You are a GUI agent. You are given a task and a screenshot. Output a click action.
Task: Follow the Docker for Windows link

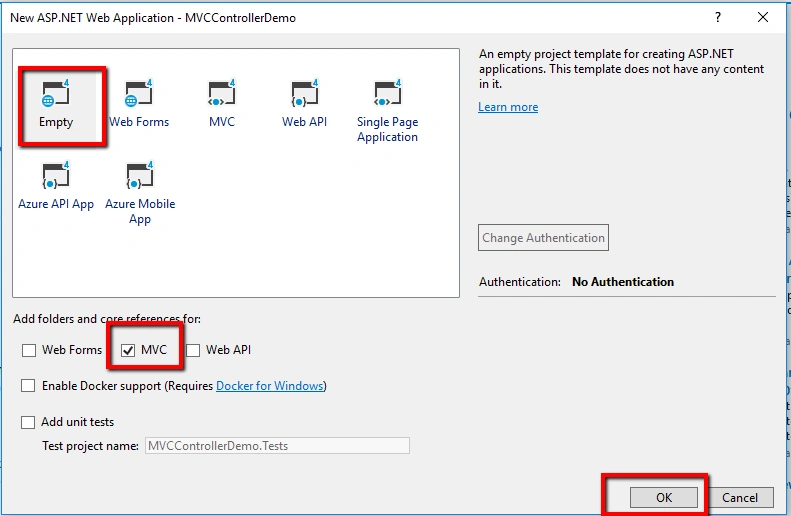coord(270,386)
